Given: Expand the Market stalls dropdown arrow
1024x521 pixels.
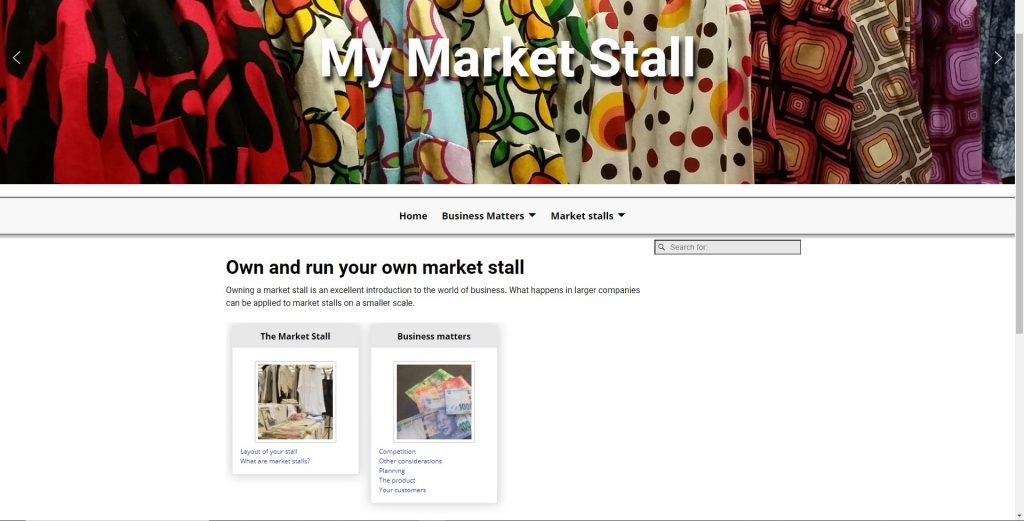Looking at the screenshot, I should coord(621,215).
